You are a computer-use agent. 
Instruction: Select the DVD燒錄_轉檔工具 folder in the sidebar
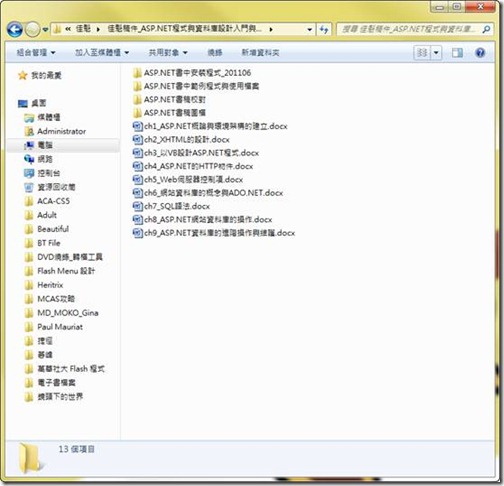(64, 257)
